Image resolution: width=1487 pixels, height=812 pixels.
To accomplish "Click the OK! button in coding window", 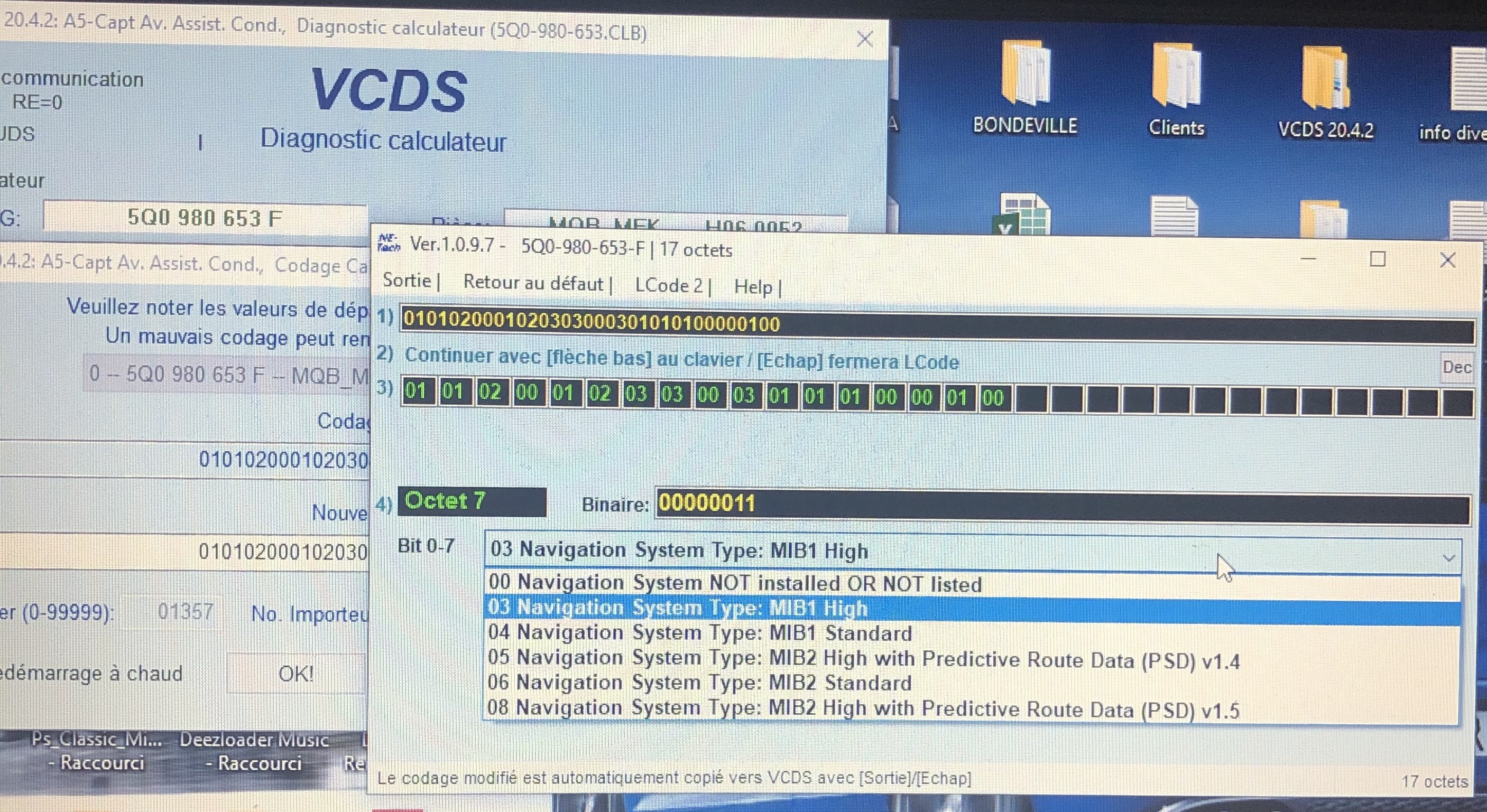I will point(296,673).
